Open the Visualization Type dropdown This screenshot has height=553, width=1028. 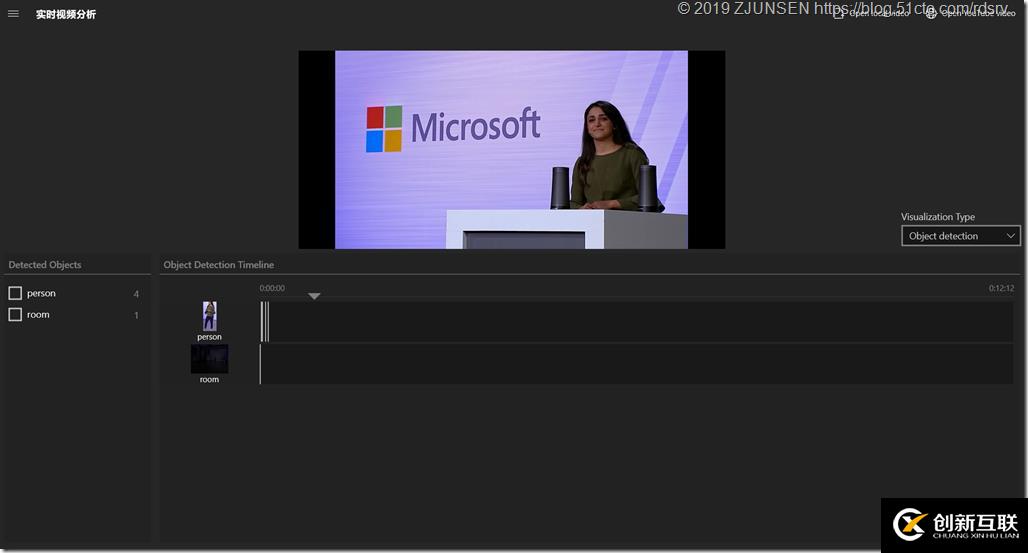click(x=960, y=236)
